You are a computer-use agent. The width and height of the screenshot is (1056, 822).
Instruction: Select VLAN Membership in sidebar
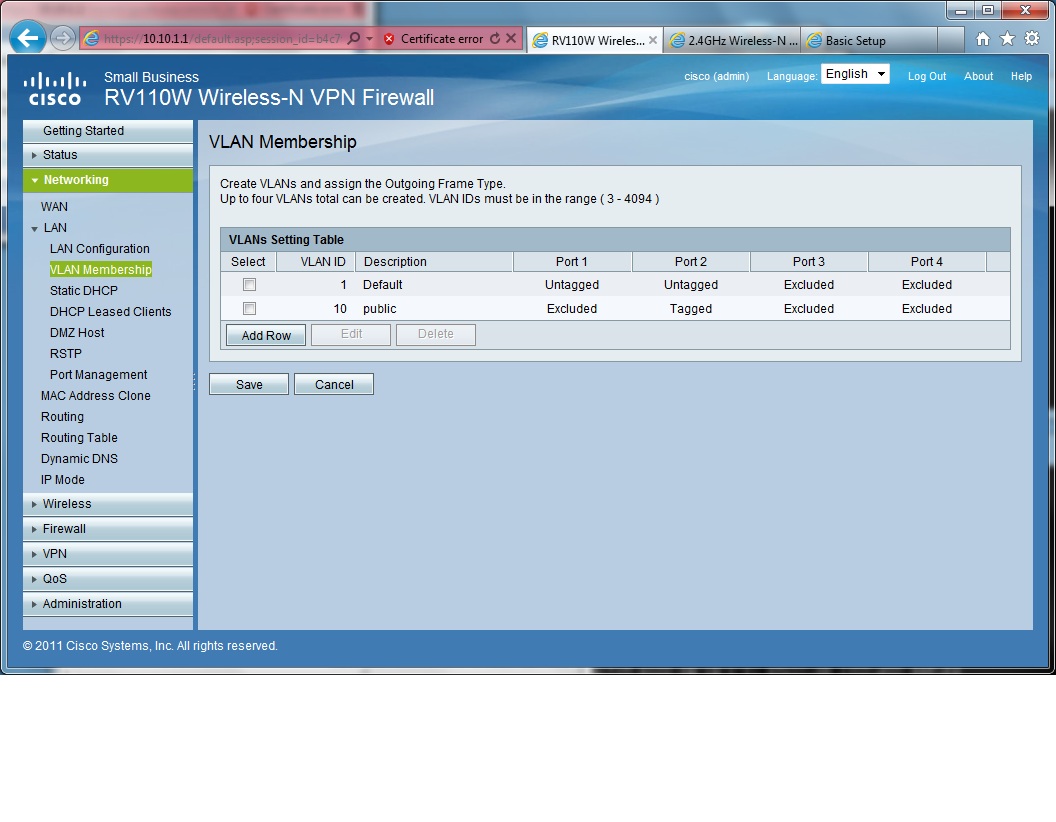pyautogui.click(x=100, y=269)
